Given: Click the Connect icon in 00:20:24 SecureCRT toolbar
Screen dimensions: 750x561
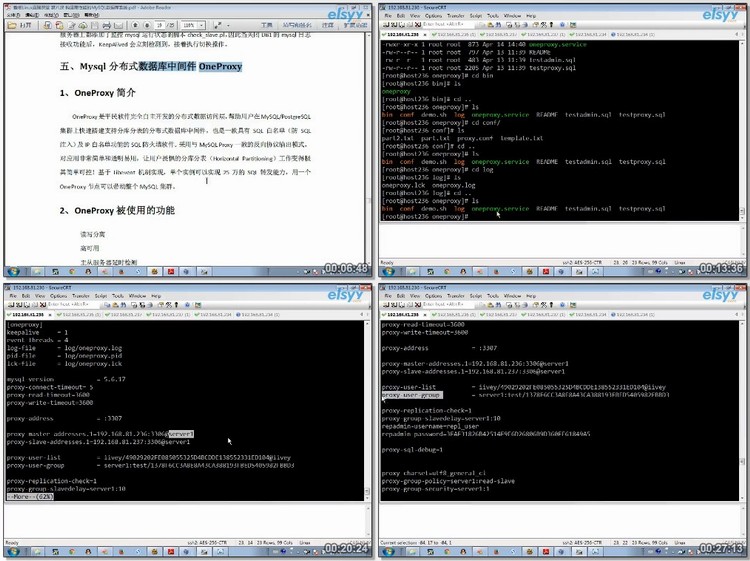Looking at the screenshot, I should [x=11, y=305].
